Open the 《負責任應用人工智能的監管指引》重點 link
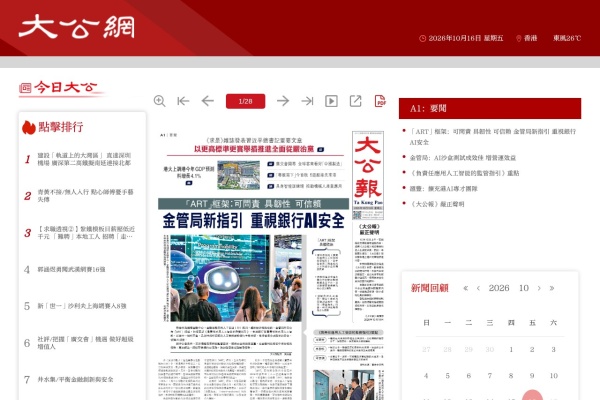Image resolution: width=600 pixels, height=400 pixels. coord(464,173)
